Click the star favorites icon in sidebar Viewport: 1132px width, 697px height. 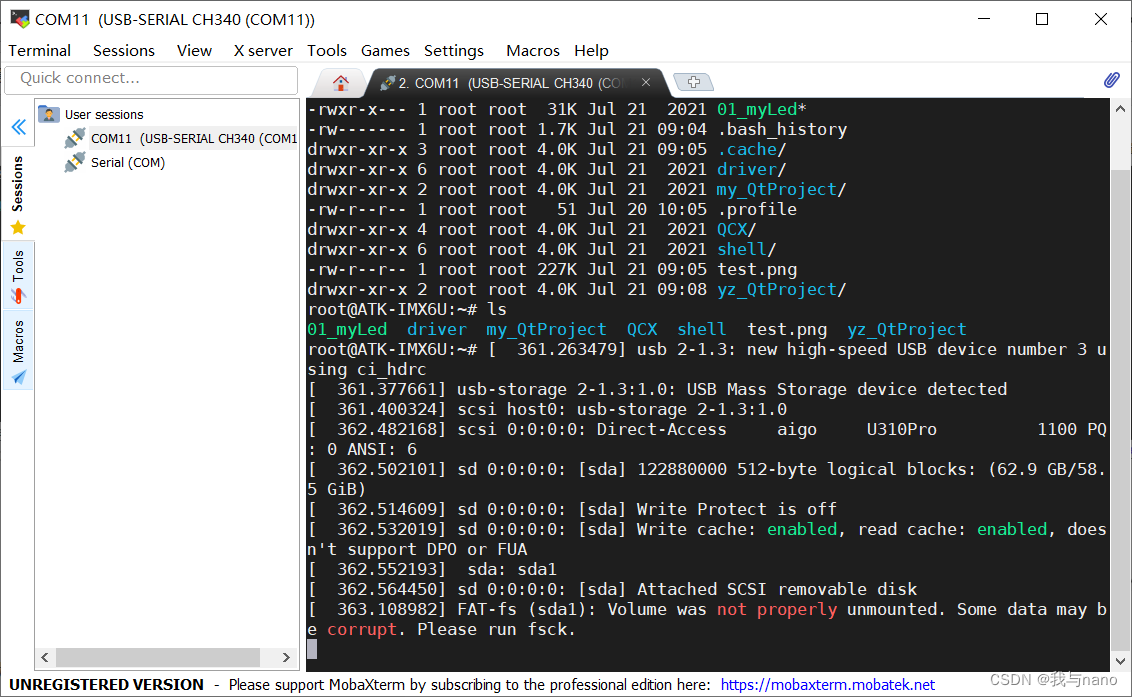coord(18,227)
